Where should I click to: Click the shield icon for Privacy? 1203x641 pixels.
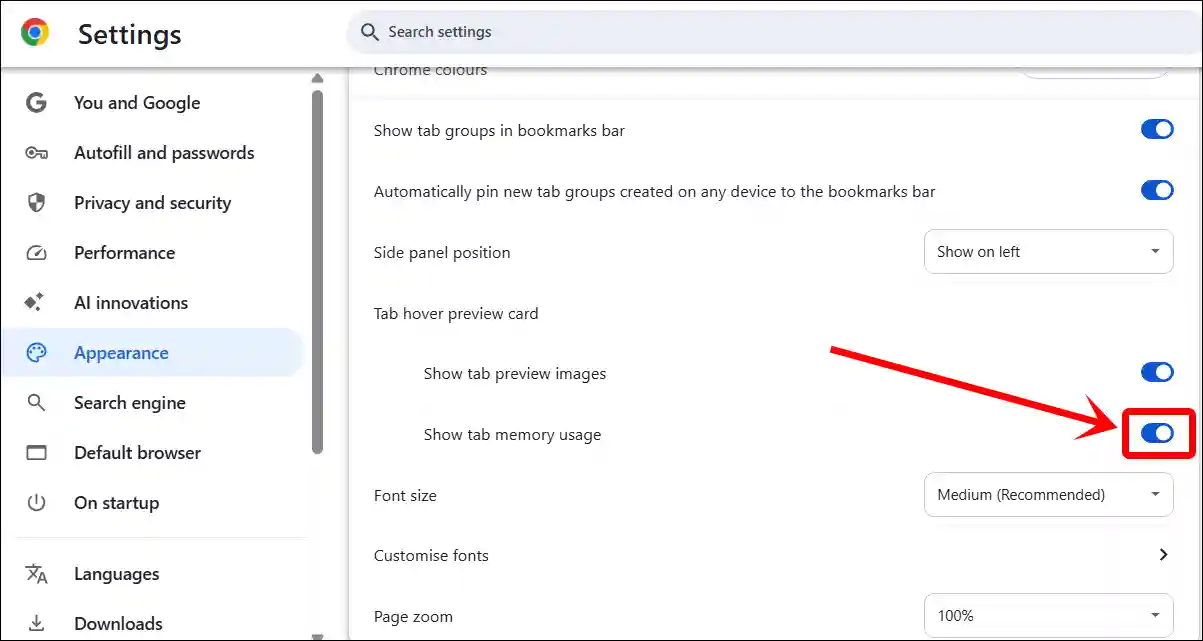pyautogui.click(x=37, y=203)
